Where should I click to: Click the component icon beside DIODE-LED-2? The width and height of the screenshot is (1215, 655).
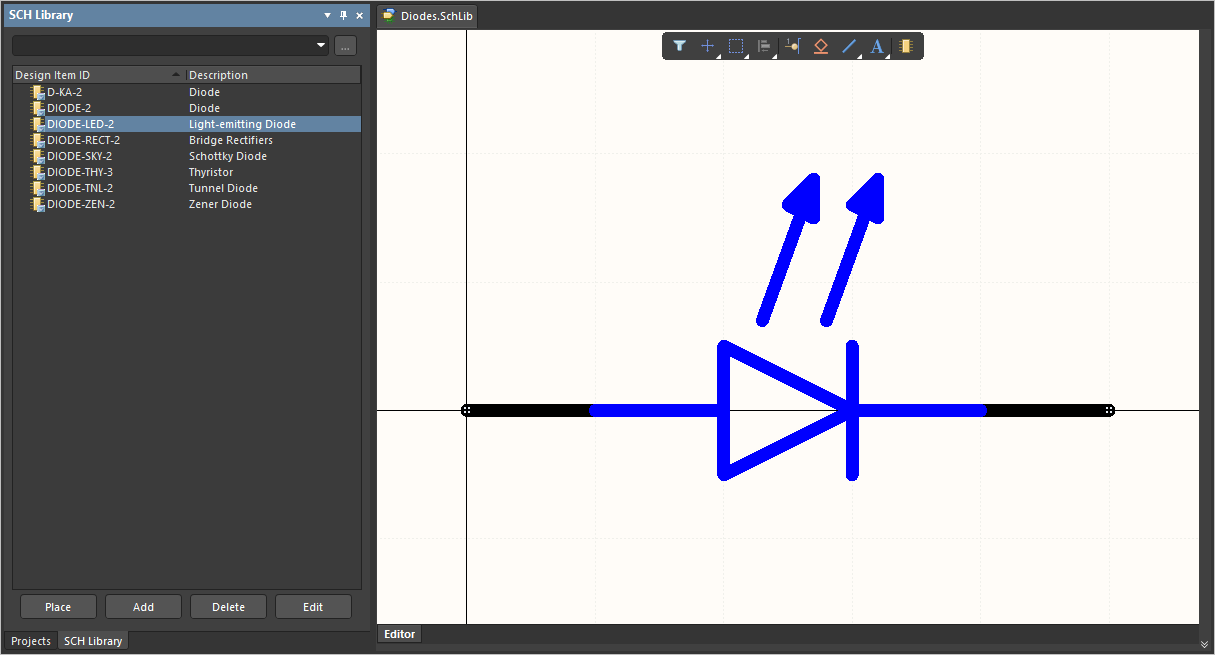[38, 124]
